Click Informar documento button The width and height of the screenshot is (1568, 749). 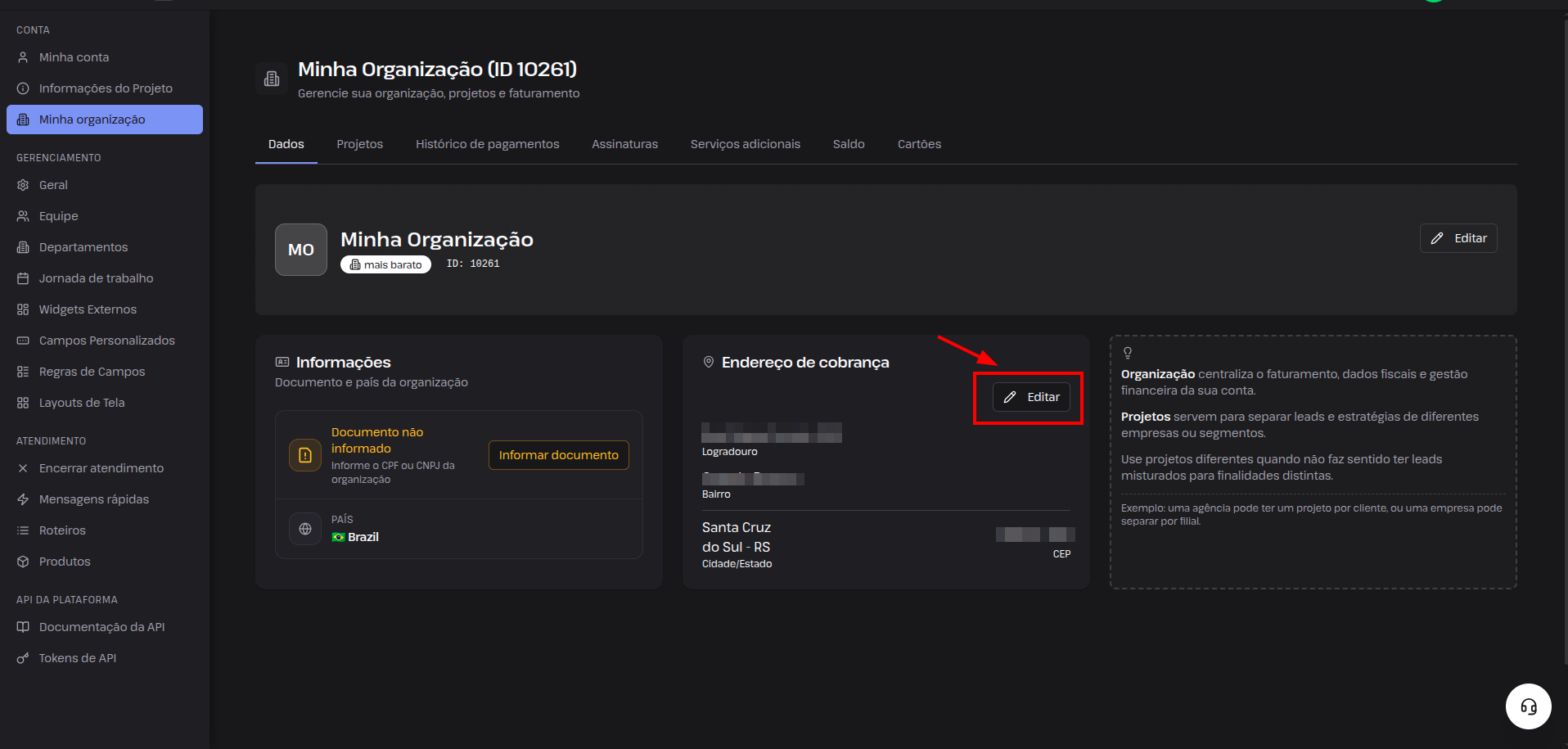tap(559, 455)
